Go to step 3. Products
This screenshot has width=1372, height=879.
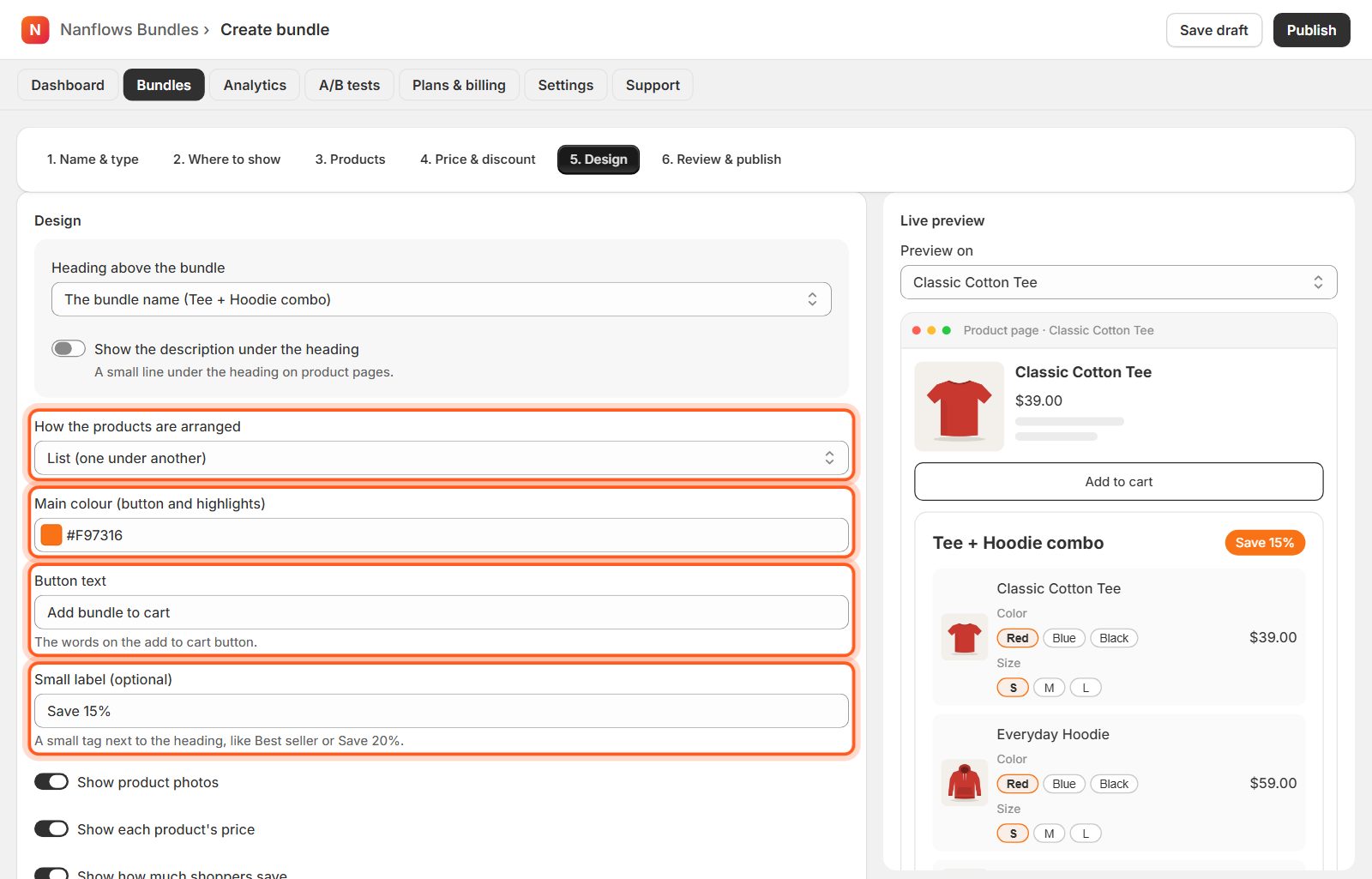[x=350, y=160]
